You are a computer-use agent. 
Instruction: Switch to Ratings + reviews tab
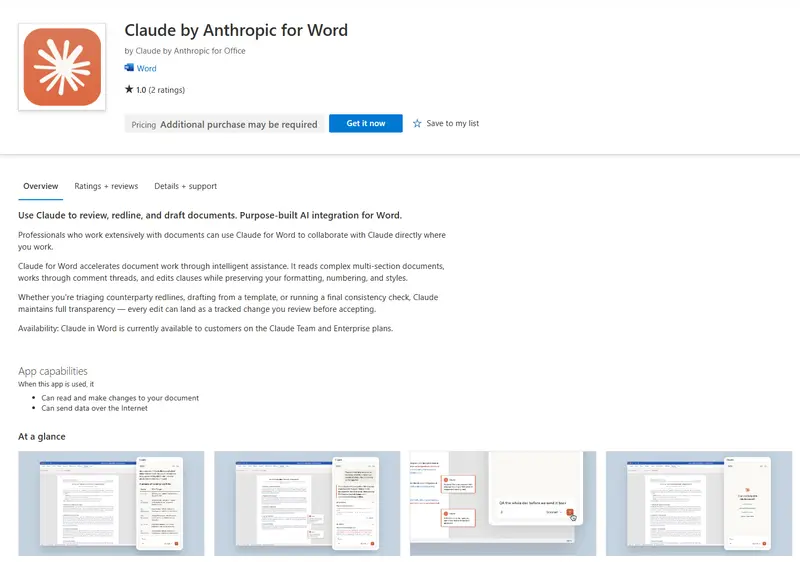coord(106,186)
